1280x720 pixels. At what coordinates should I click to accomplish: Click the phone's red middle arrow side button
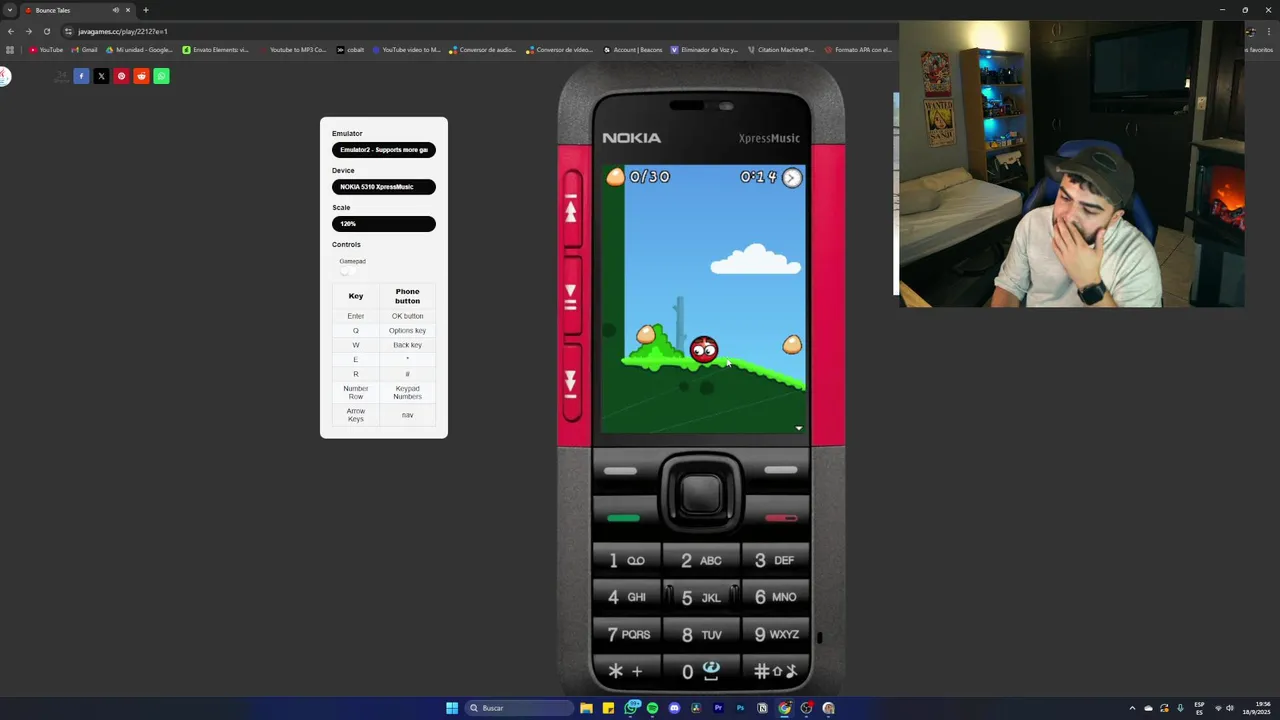coord(572,294)
